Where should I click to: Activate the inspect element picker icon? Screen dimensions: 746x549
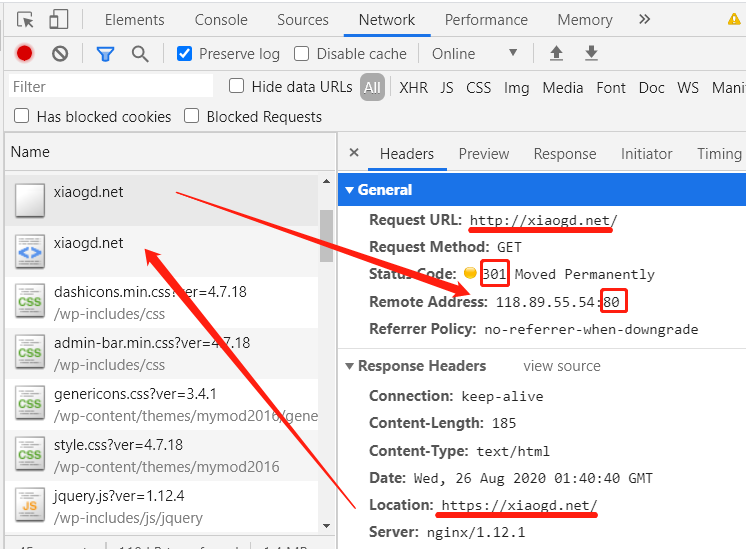(25, 20)
